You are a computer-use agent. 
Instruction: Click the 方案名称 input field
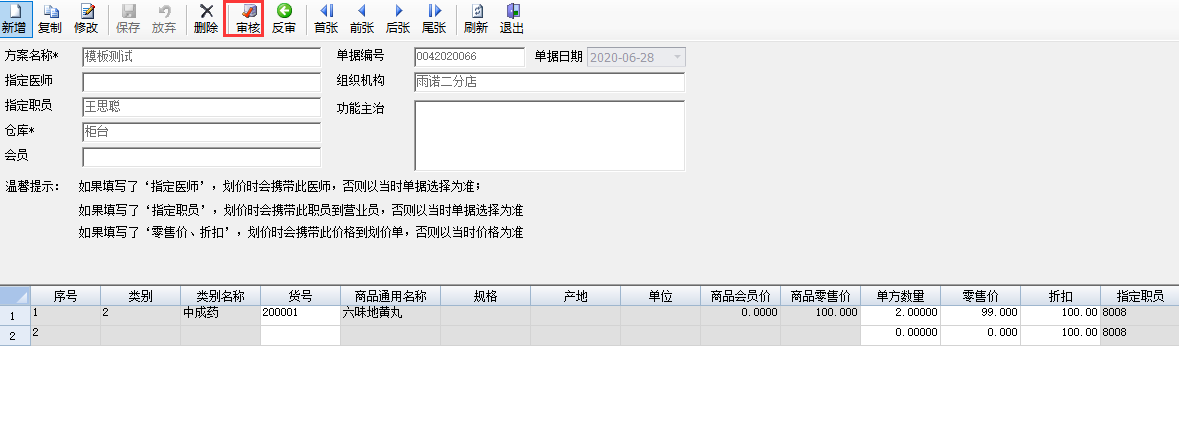tap(202, 57)
